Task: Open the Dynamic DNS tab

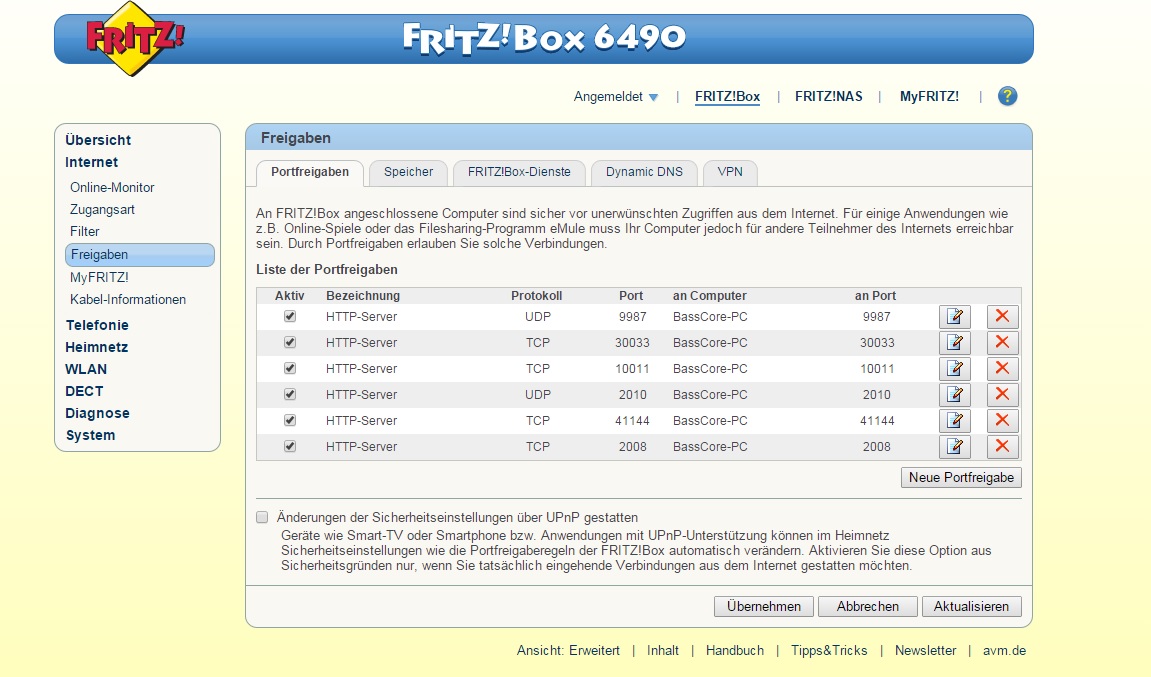Action: (x=644, y=173)
